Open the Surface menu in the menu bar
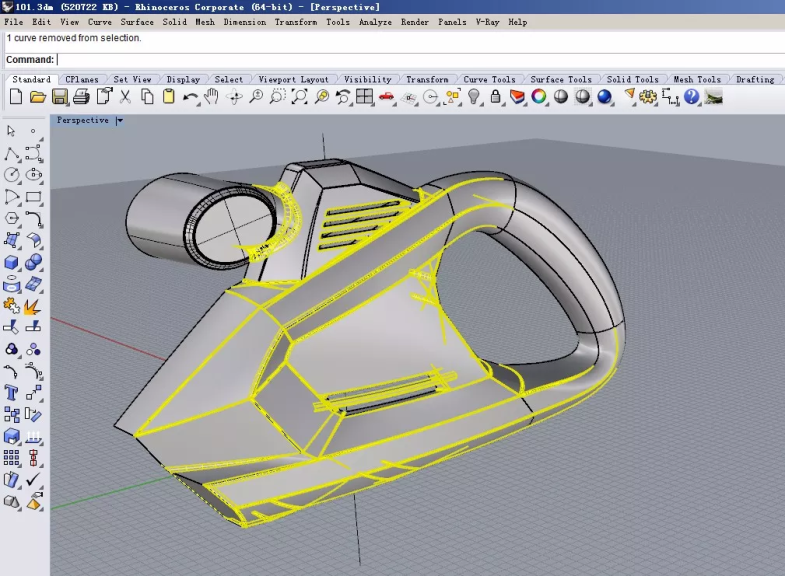785x576 pixels. tap(137, 22)
